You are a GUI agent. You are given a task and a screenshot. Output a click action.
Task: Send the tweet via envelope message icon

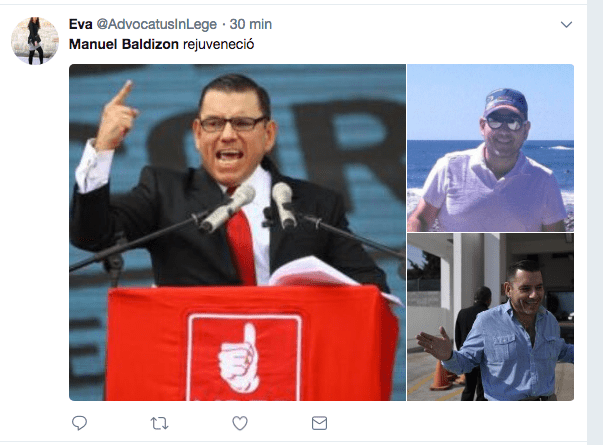pos(319,423)
